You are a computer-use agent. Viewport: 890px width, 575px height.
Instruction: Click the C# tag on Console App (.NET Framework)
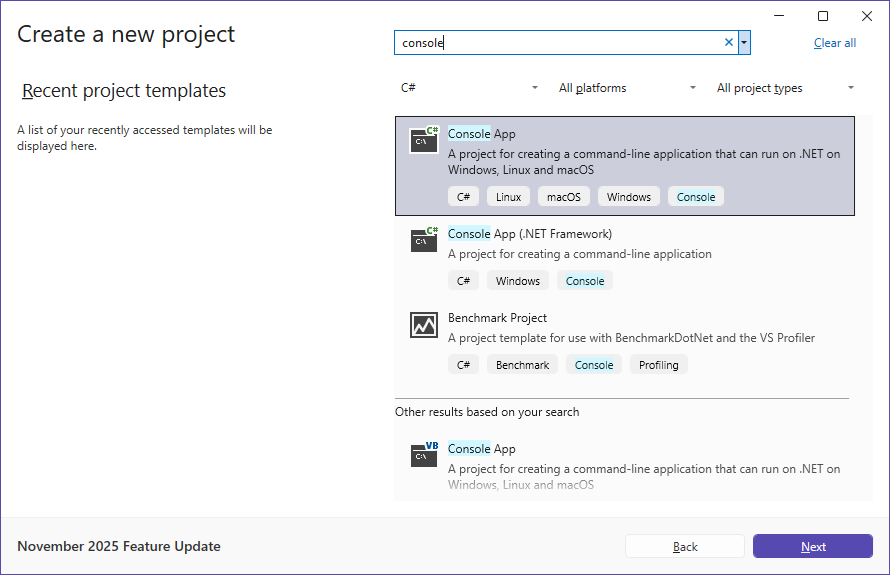[463, 281]
